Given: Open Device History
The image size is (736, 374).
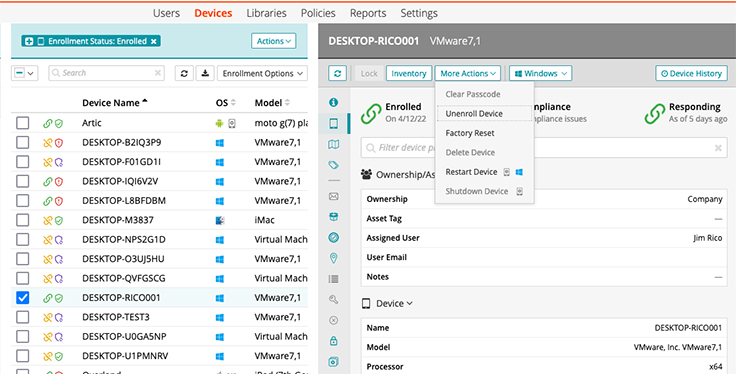Looking at the screenshot, I should coord(691,73).
